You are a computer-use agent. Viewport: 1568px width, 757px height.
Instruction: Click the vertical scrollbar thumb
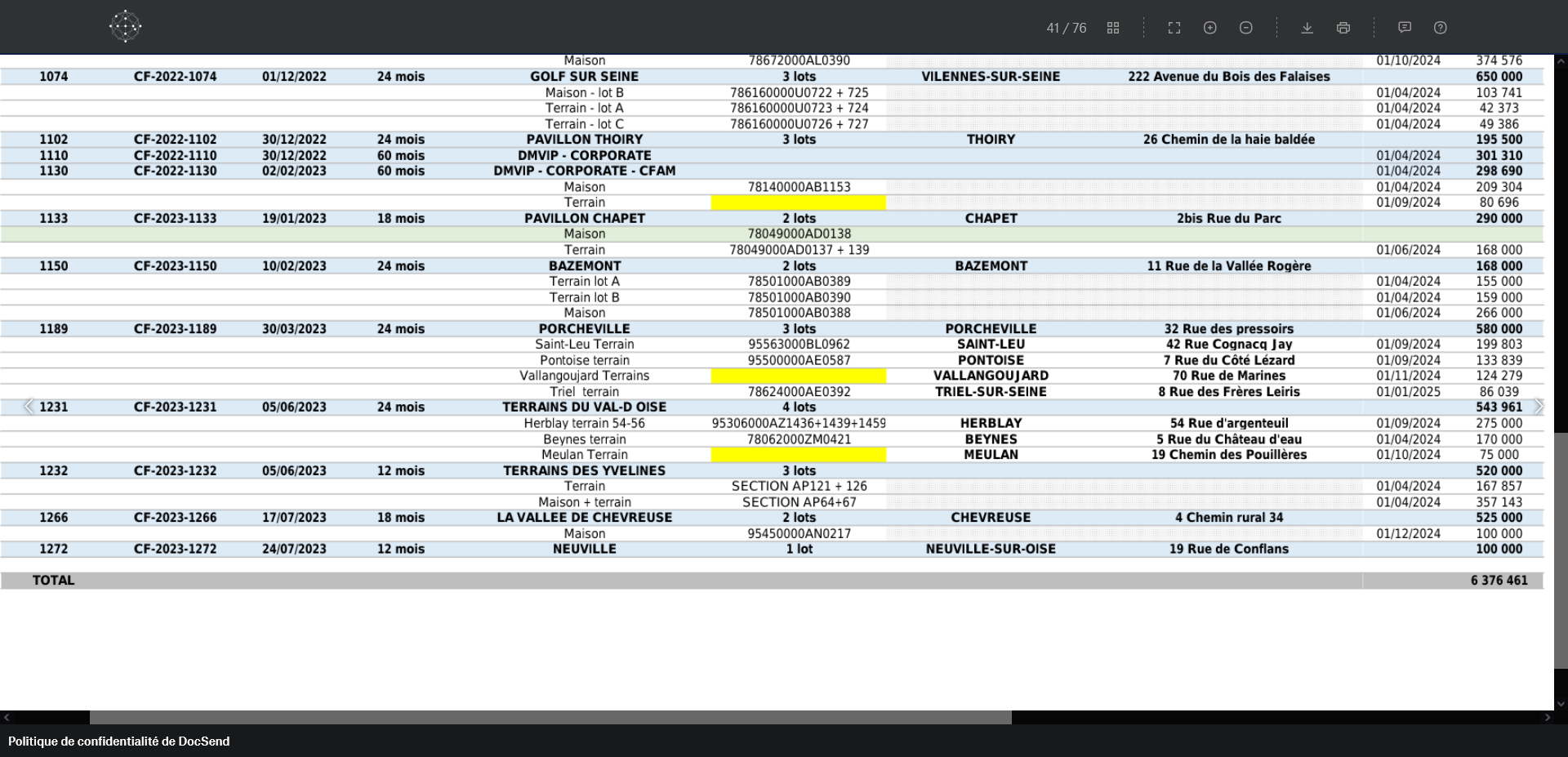(1561, 551)
